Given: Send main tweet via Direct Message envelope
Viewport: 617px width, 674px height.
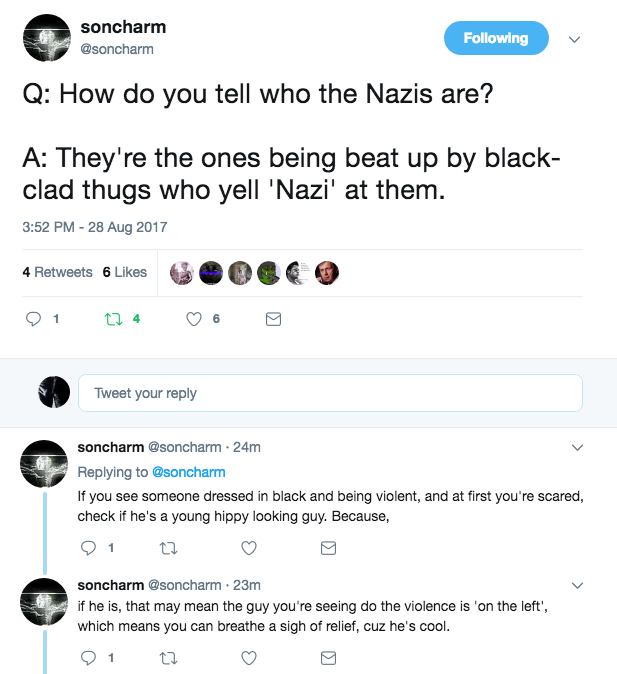Looking at the screenshot, I should click(272, 319).
